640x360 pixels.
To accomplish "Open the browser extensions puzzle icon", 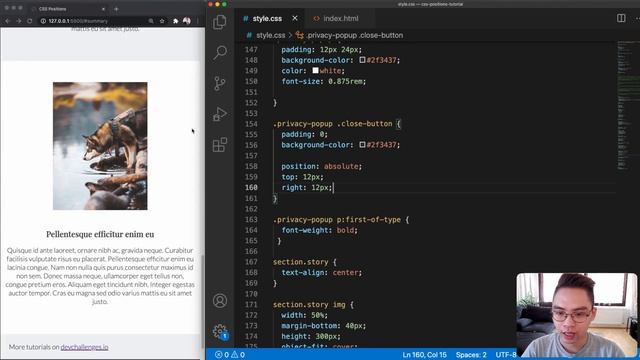I will pos(176,21).
